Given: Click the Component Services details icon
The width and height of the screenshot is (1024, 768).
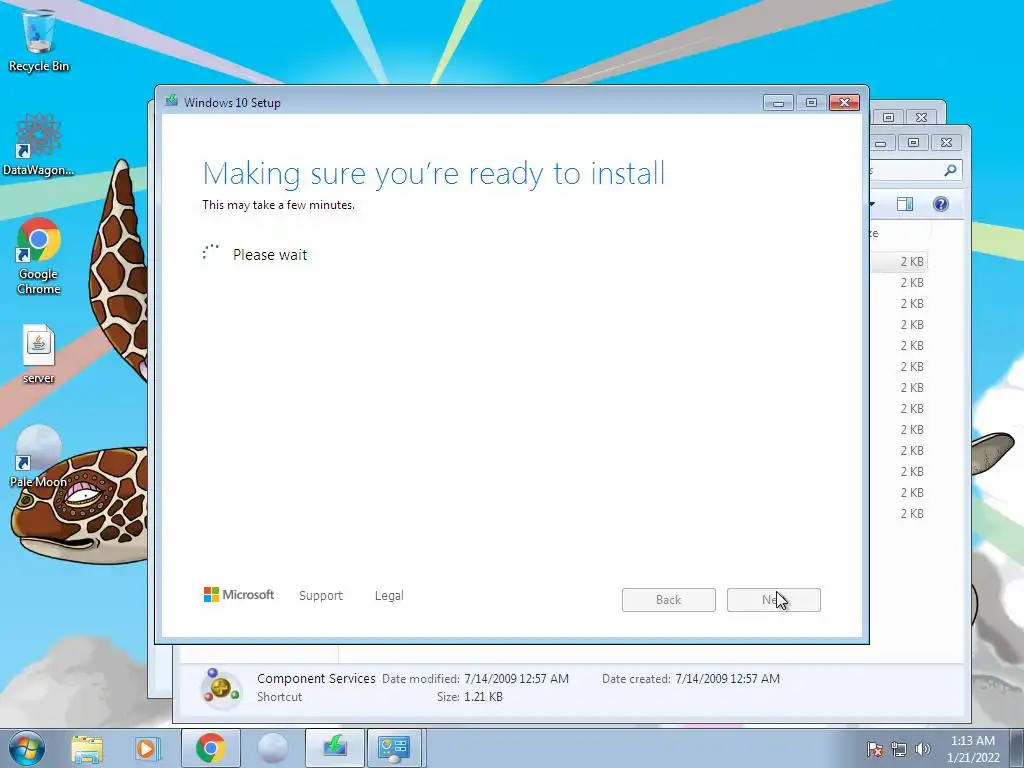Looking at the screenshot, I should click(221, 687).
